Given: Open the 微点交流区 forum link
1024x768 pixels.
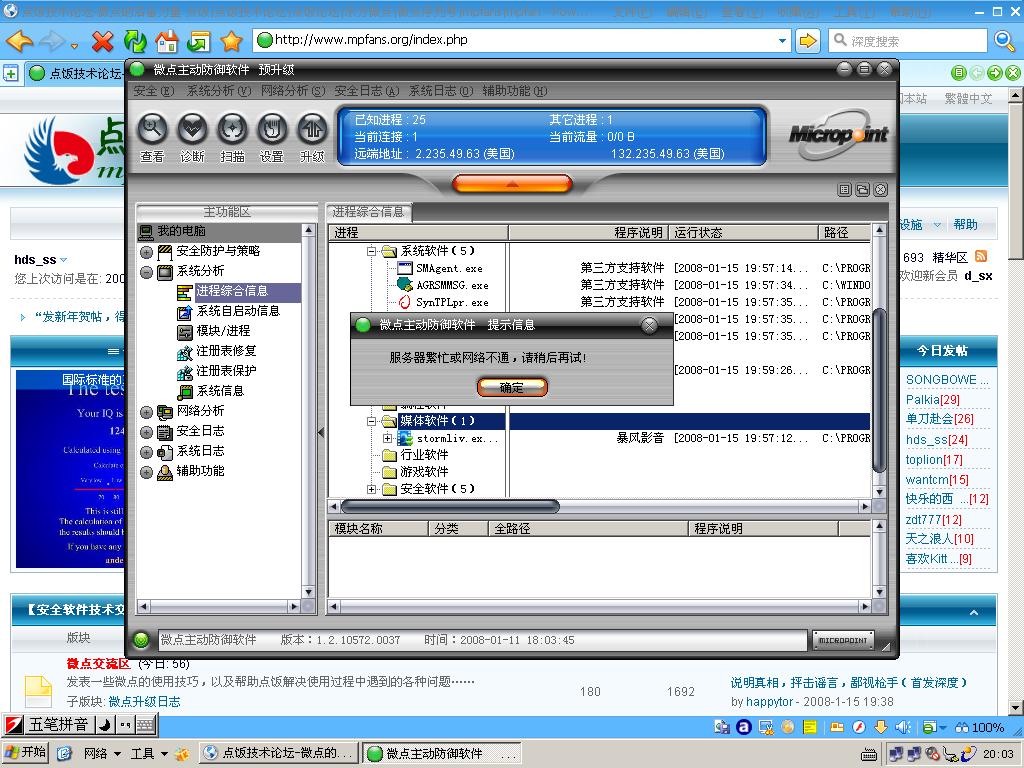Looking at the screenshot, I should coord(99,664).
